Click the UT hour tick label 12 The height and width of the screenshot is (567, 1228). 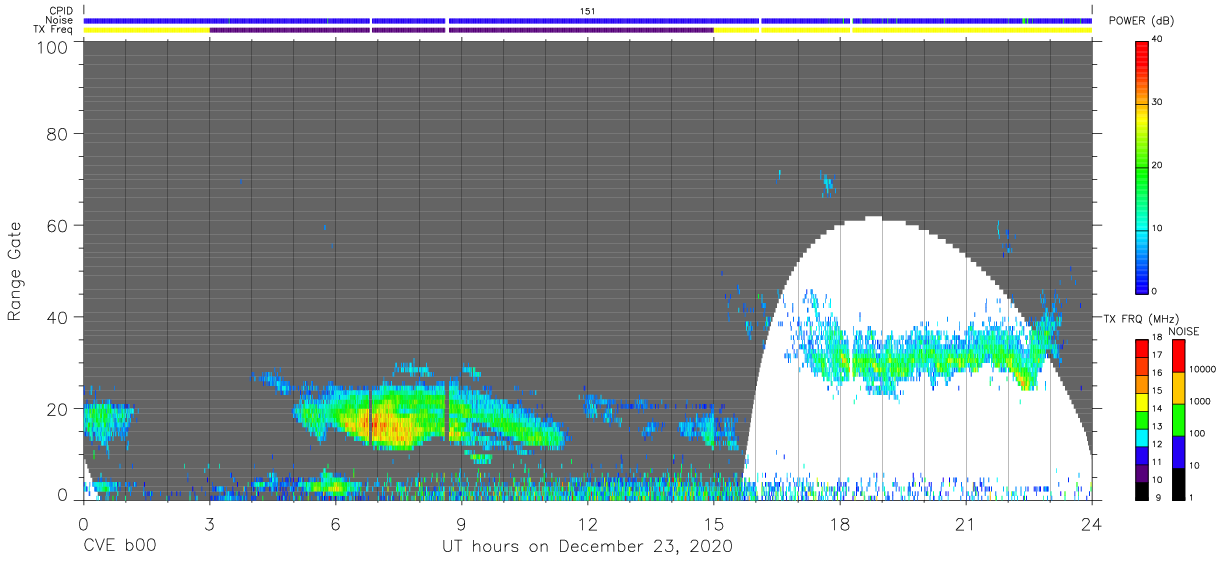(x=587, y=524)
